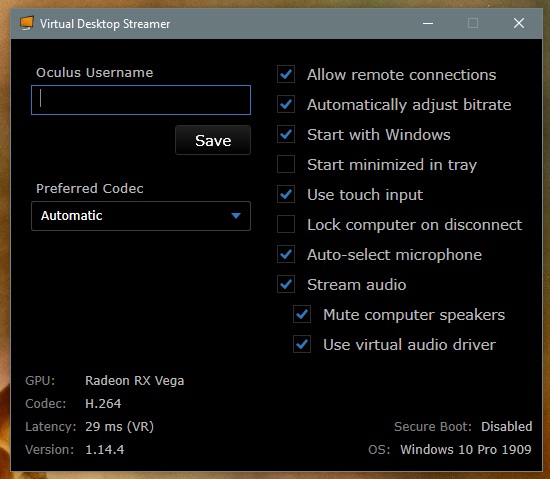Close the Virtual Desktop Streamer window
550x479 pixels.
pyautogui.click(x=519, y=23)
